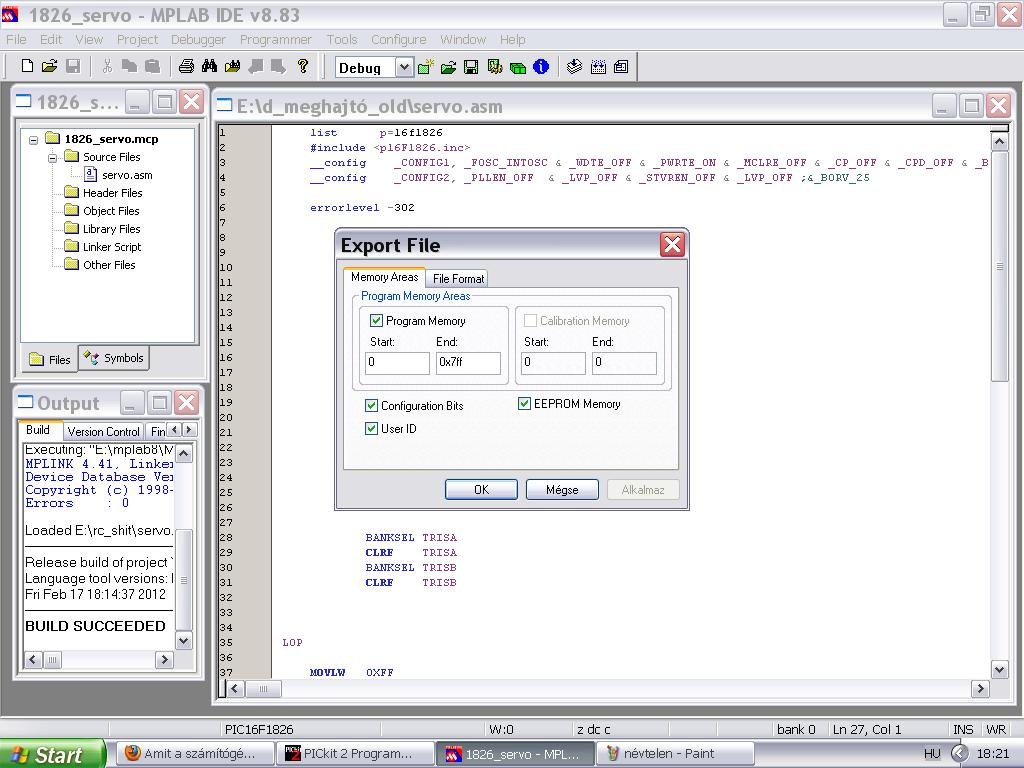
Task: Collapse the 1826_servo.mcp project tree node
Action: tap(33, 140)
